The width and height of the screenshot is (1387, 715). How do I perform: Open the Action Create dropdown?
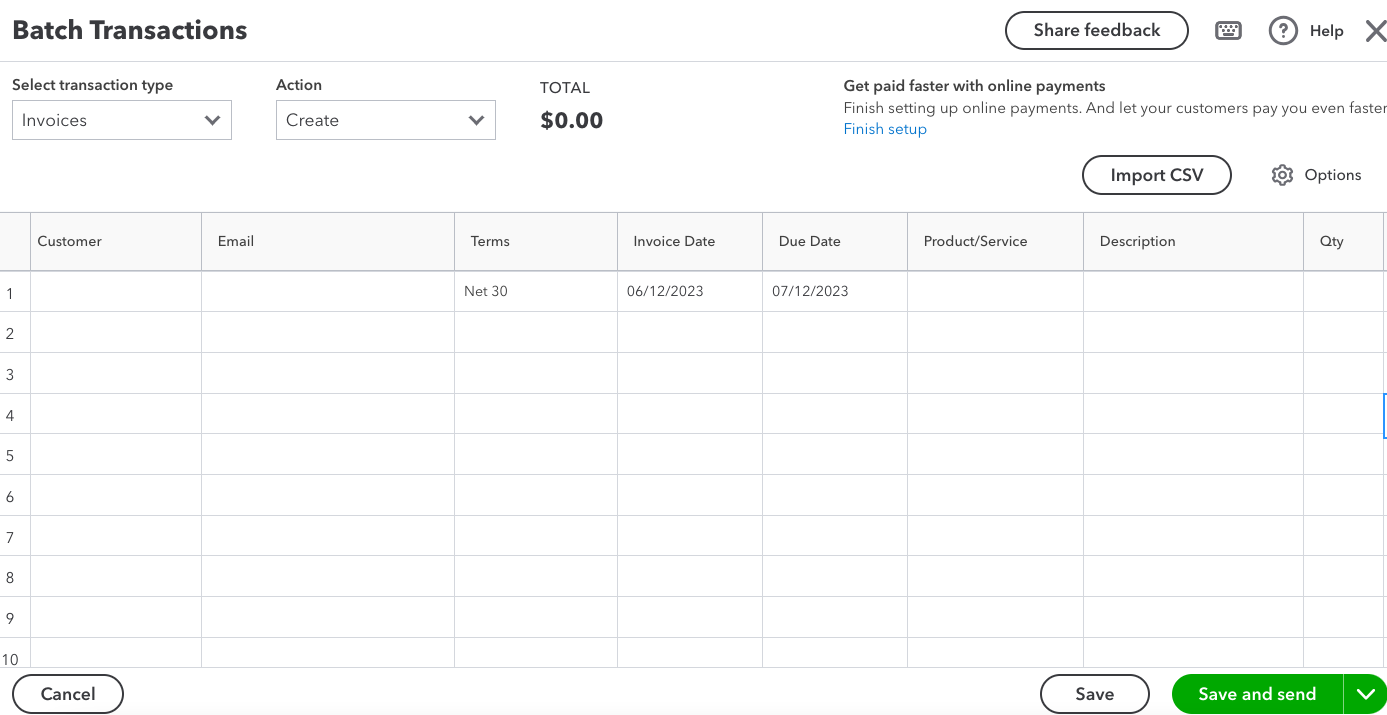(x=385, y=120)
